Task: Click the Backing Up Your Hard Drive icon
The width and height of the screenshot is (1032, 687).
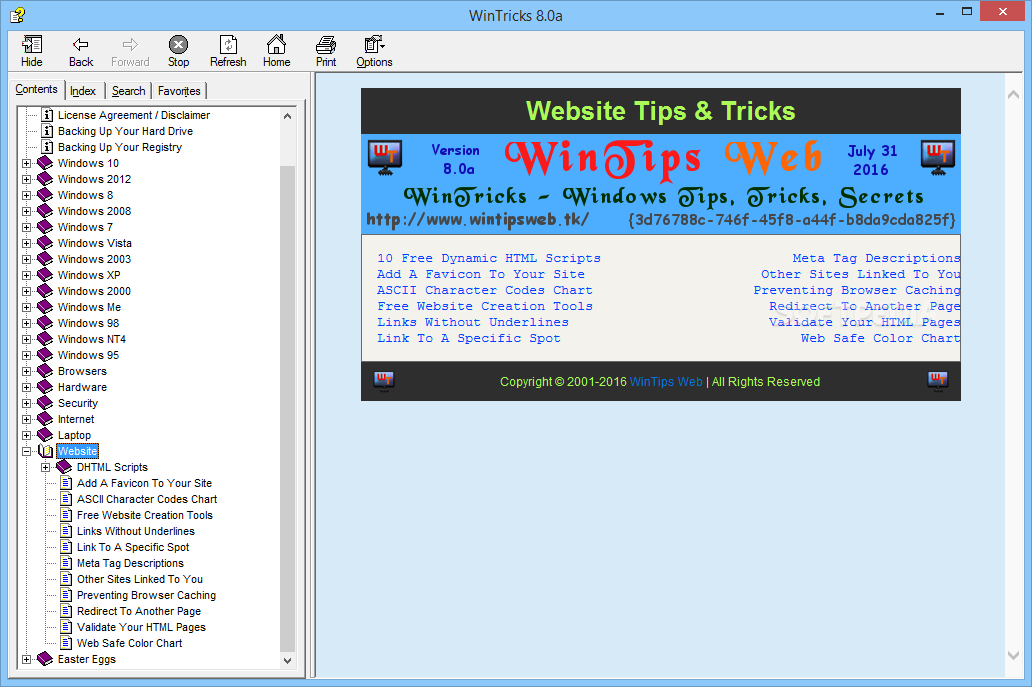Action: [x=47, y=131]
